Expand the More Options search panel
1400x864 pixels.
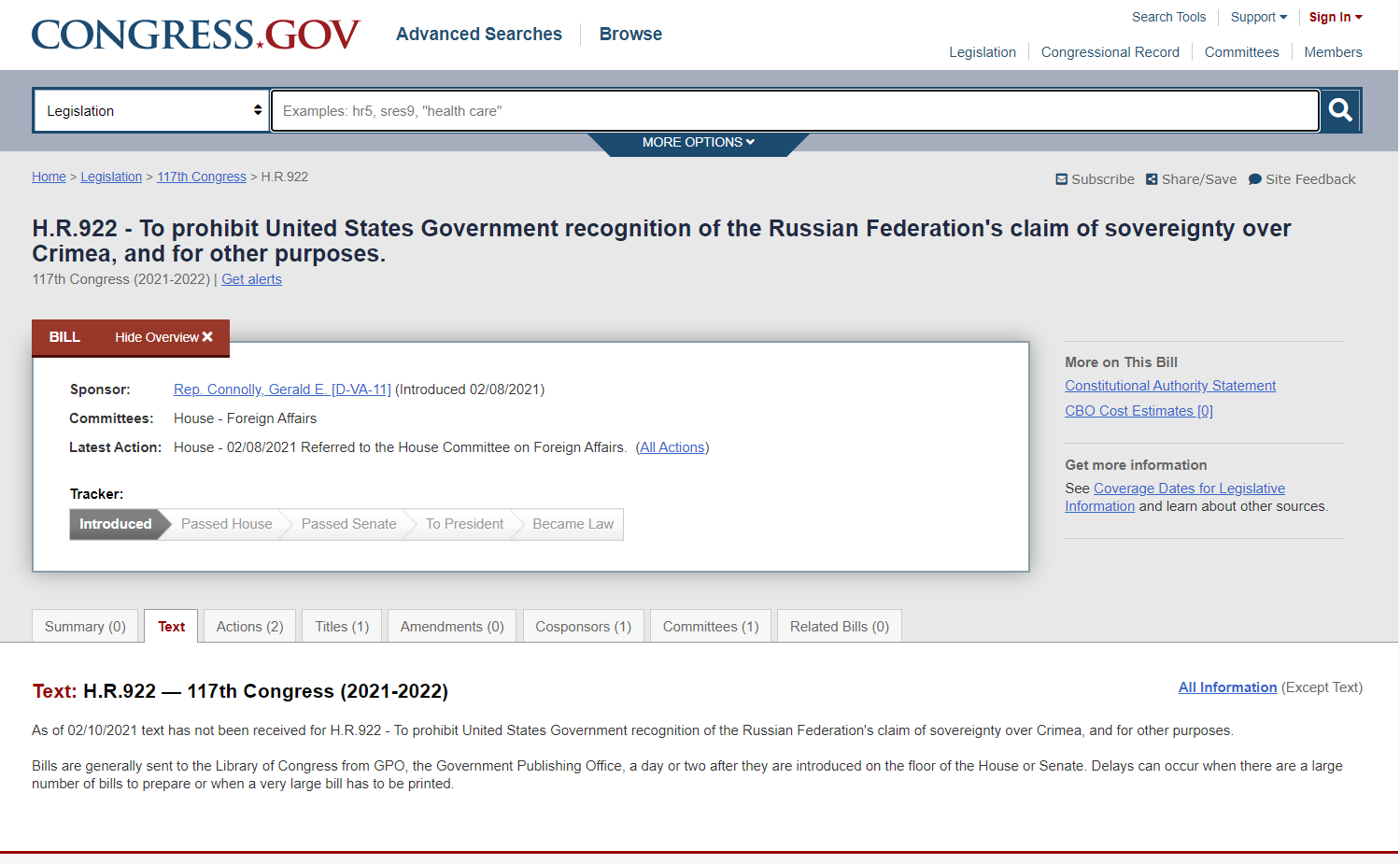698,143
